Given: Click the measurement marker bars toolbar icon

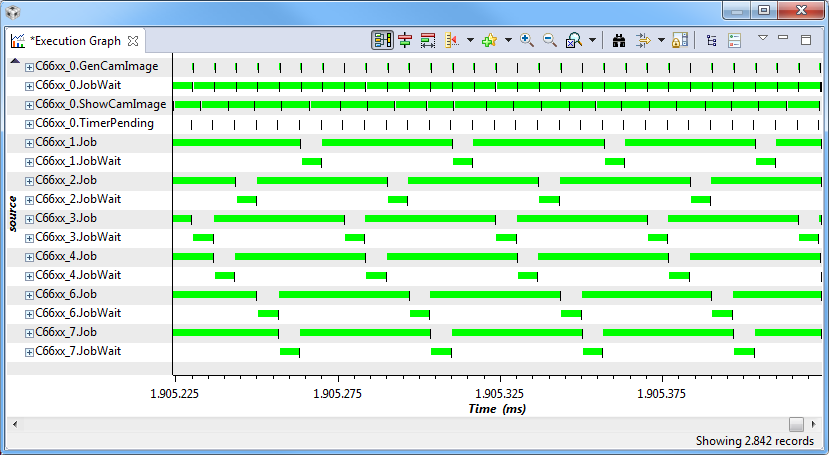Looking at the screenshot, I should click(428, 40).
